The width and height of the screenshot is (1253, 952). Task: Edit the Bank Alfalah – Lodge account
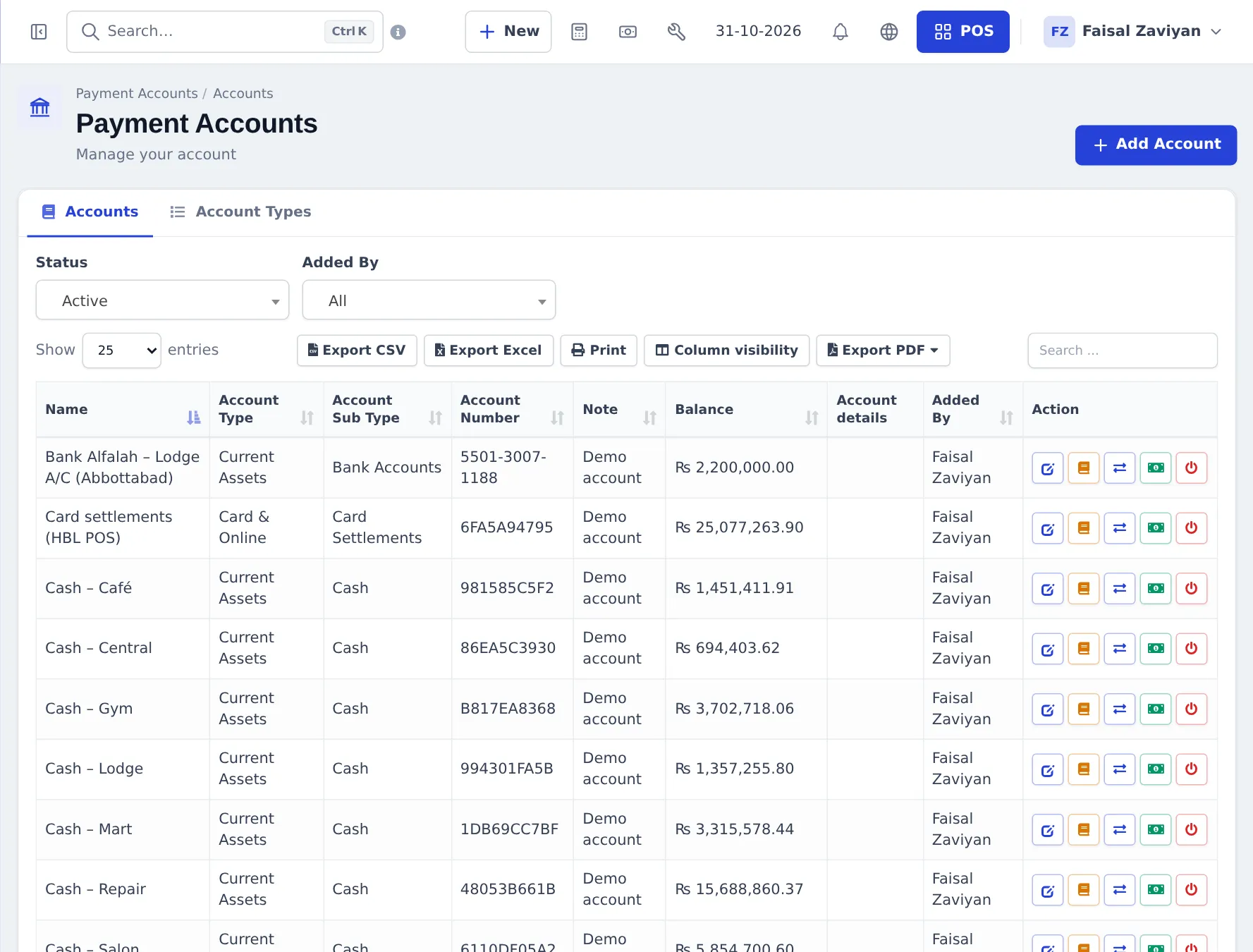click(x=1048, y=468)
